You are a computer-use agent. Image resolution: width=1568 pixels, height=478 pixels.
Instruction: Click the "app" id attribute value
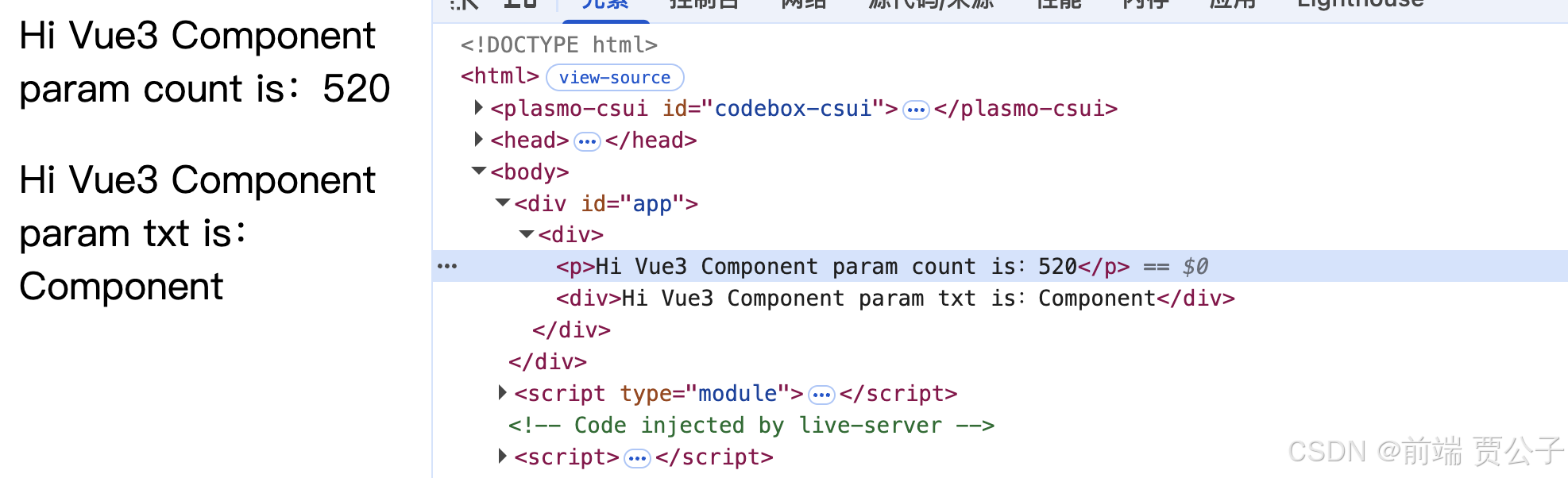coord(652,203)
